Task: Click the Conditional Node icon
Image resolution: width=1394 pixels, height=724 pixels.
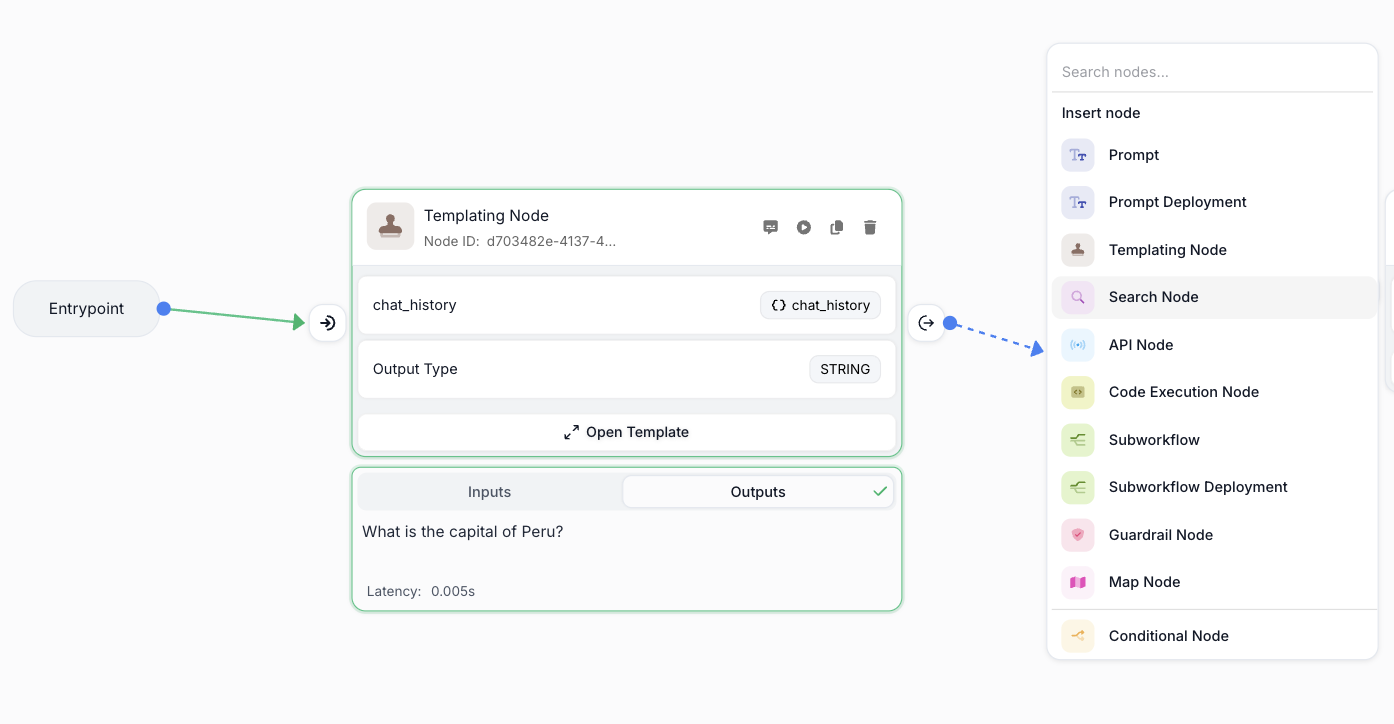Action: coord(1078,636)
